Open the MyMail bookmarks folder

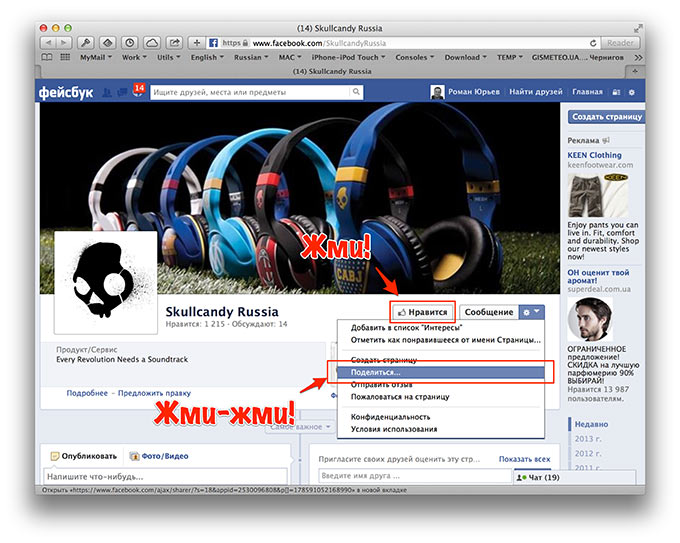[x=96, y=57]
